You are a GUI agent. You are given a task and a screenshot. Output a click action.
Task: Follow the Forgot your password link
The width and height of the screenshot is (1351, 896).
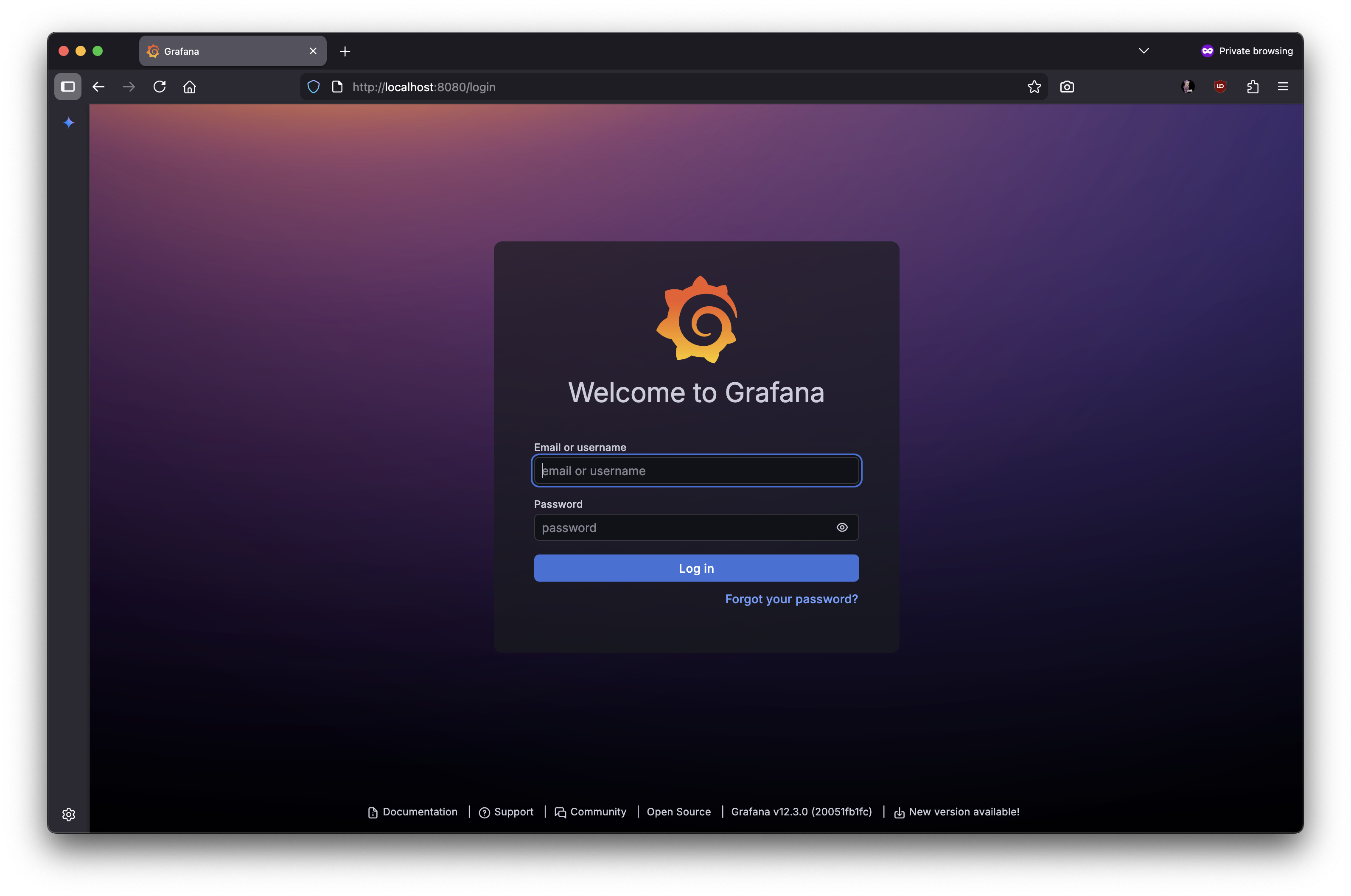coord(791,599)
